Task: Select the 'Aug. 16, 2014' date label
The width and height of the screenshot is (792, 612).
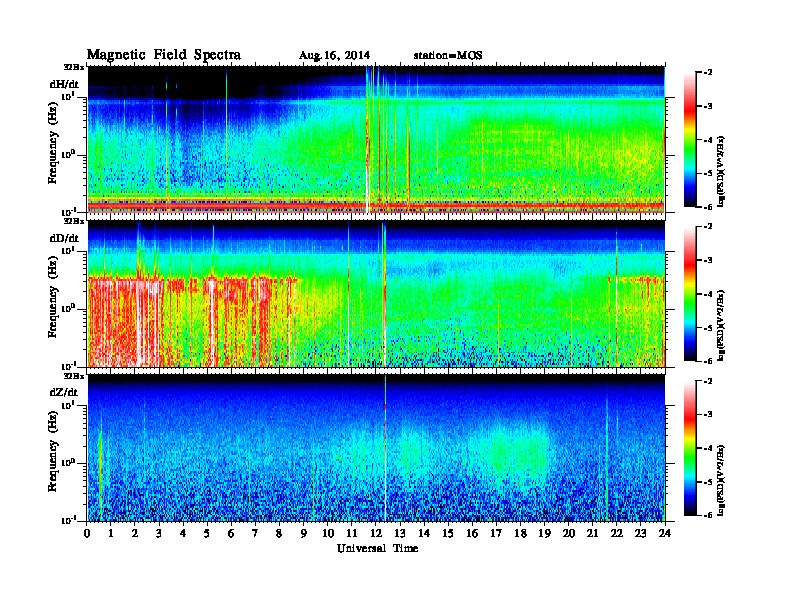Action: (x=334, y=56)
